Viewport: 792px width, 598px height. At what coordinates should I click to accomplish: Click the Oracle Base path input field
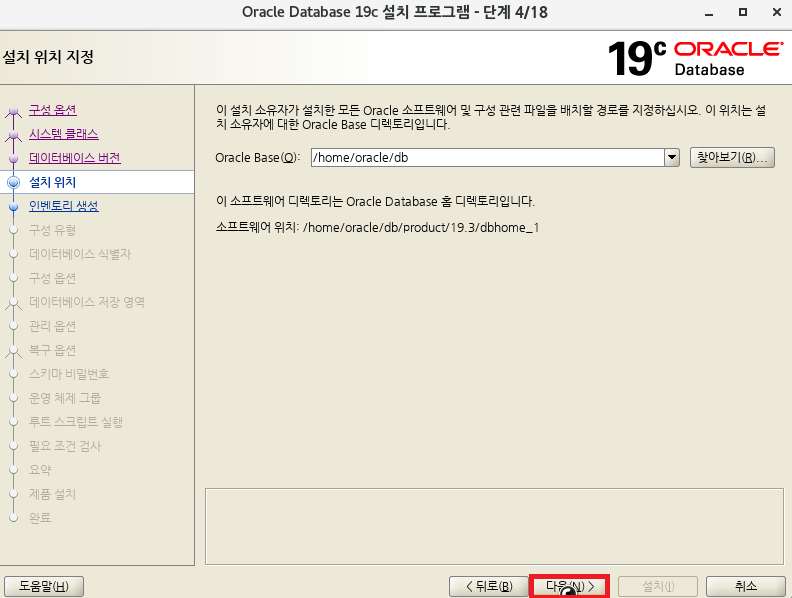[488, 158]
